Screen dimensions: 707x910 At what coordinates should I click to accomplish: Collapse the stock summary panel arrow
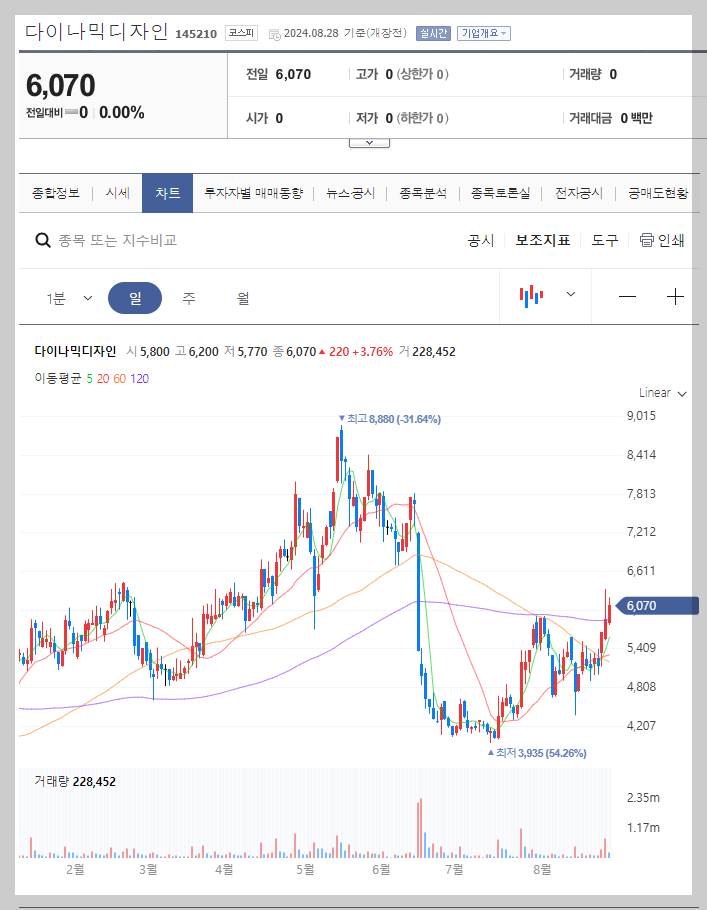pos(369,141)
